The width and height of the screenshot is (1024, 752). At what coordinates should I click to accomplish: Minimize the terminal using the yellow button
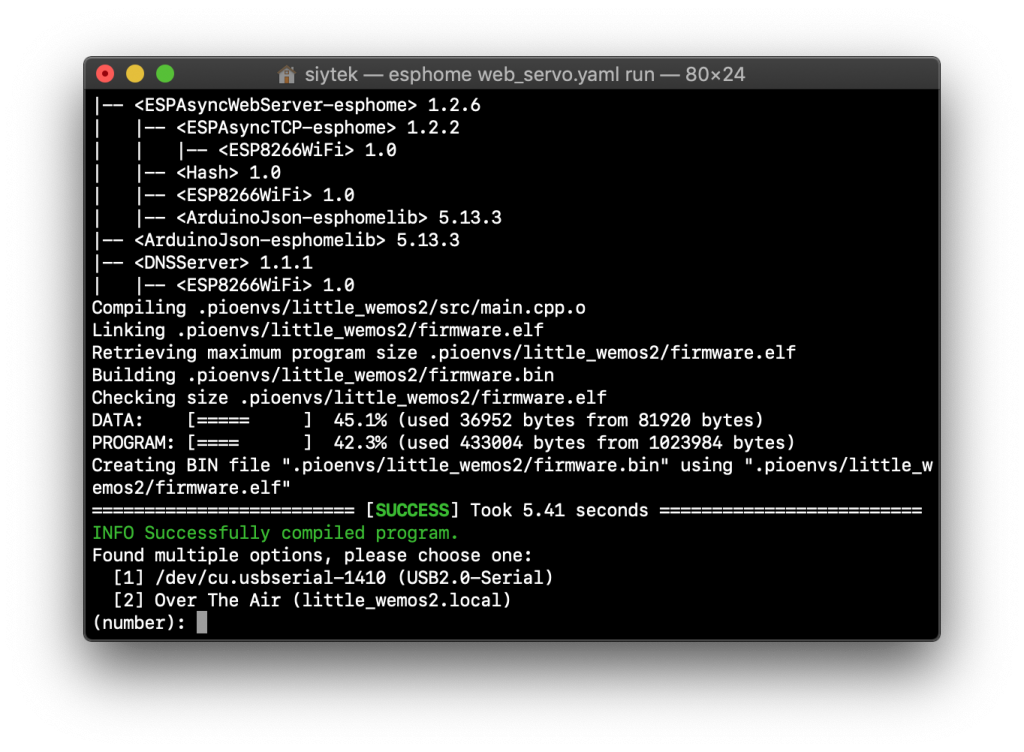[x=135, y=74]
